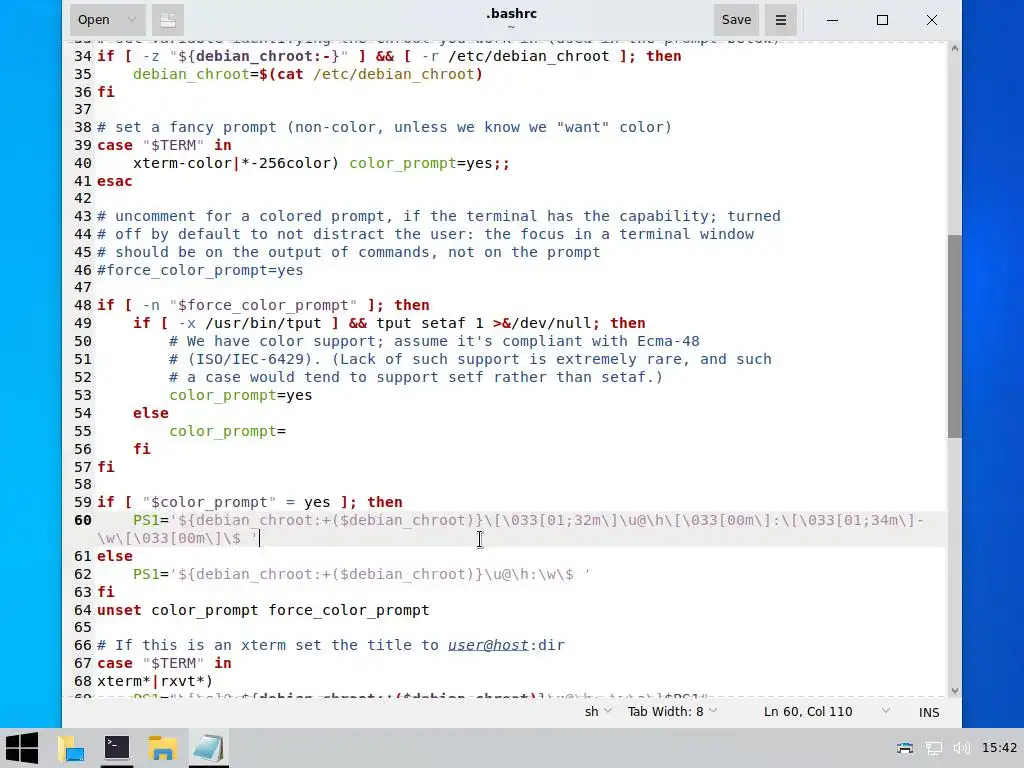This screenshot has height=768, width=1024.
Task: Minimize the .bashrc editor window
Action: (x=832, y=20)
